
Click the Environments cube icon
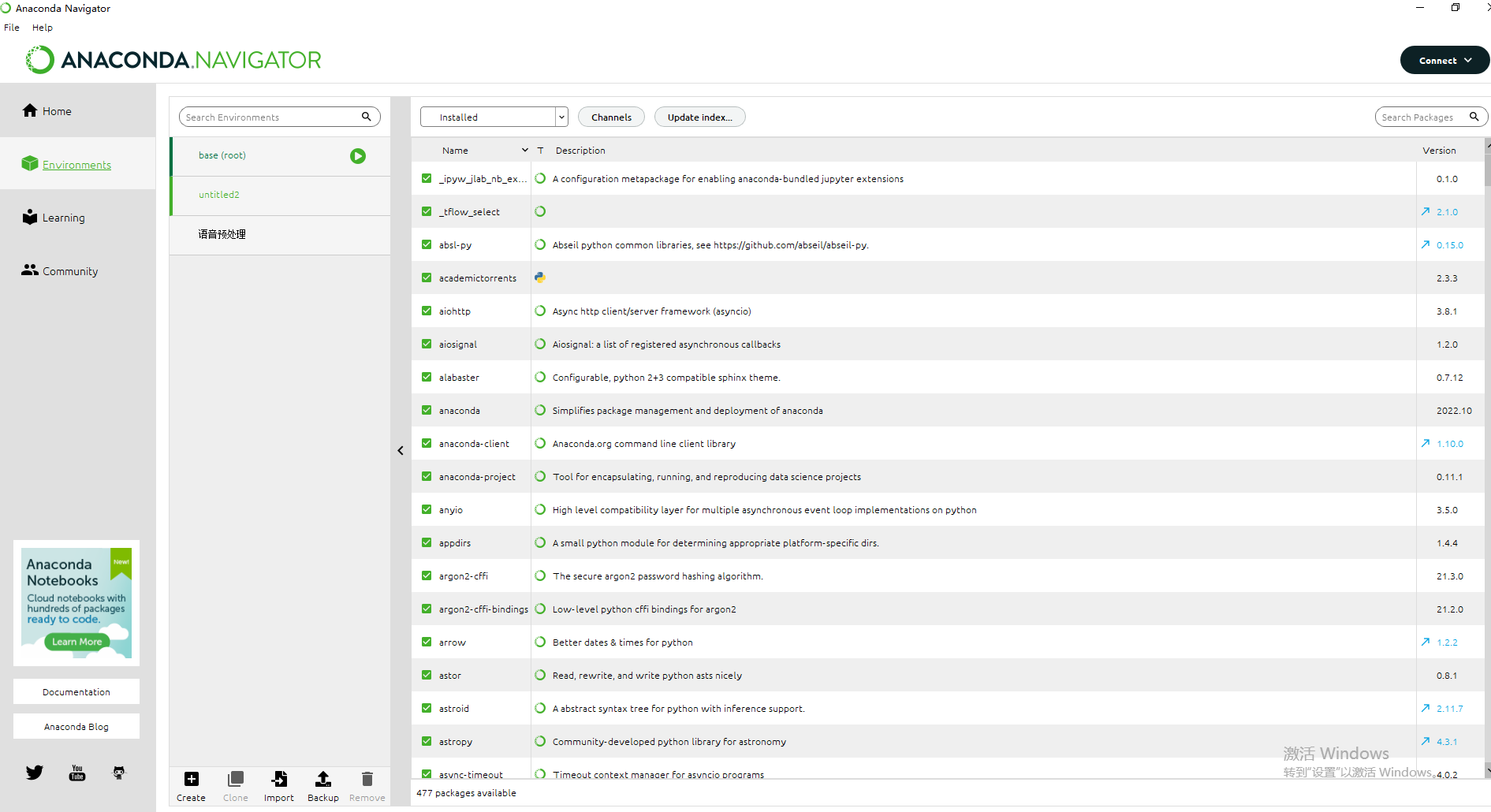[30, 163]
